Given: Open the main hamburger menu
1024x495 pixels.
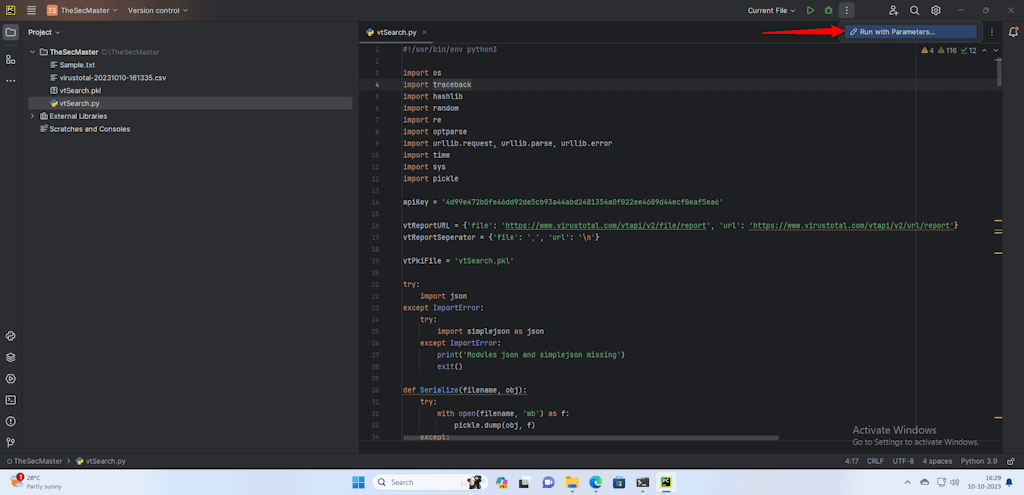Looking at the screenshot, I should (x=31, y=10).
